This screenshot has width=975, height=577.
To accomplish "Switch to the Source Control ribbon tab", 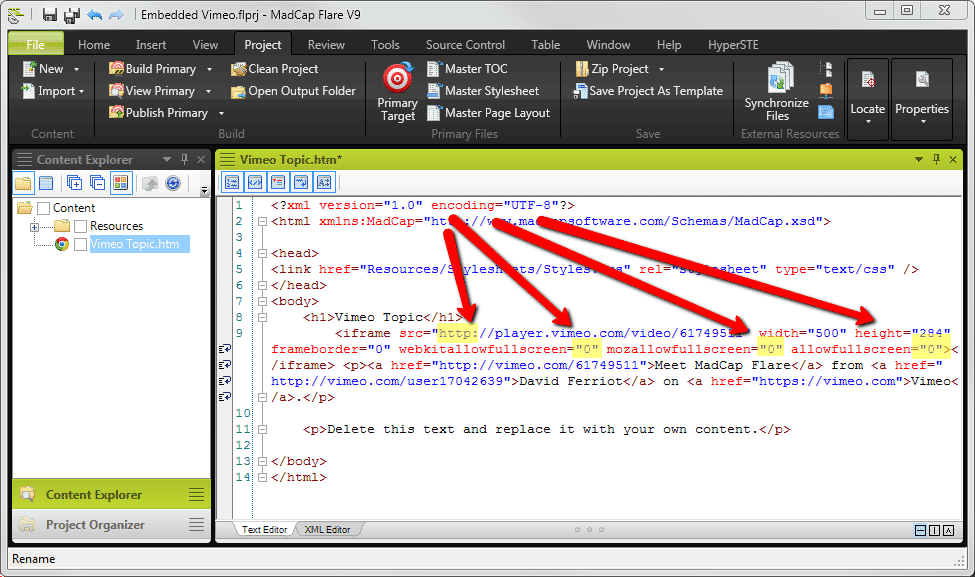I will pos(465,45).
